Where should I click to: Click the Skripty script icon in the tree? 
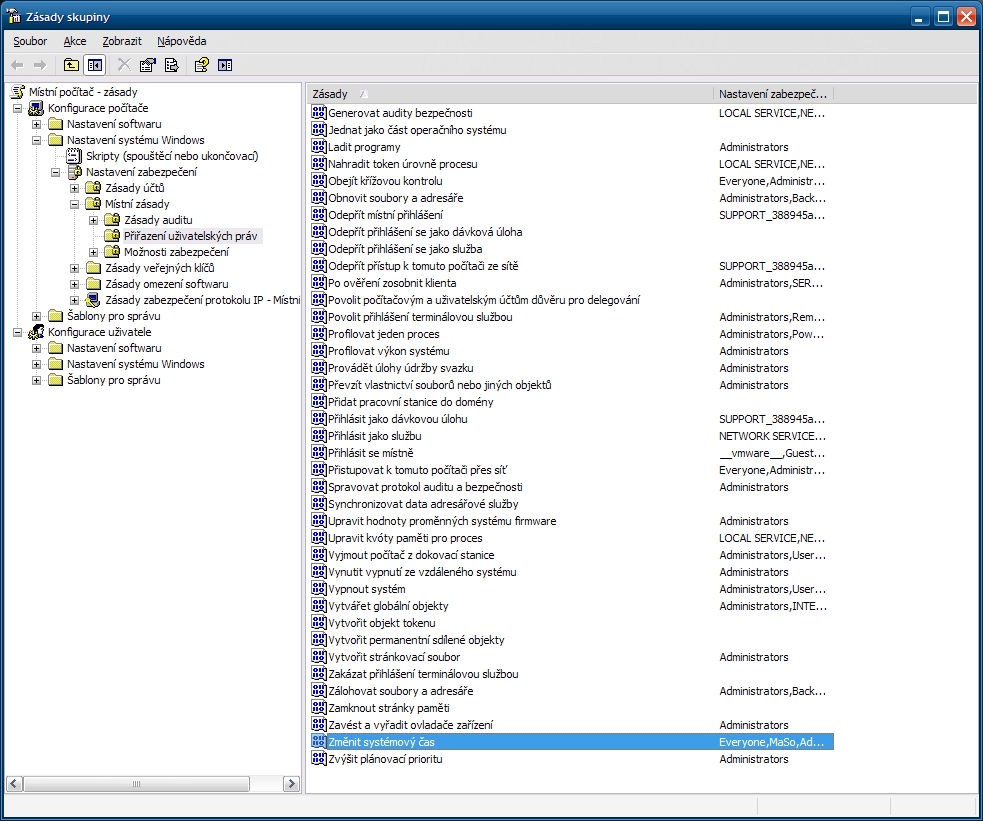click(75, 156)
